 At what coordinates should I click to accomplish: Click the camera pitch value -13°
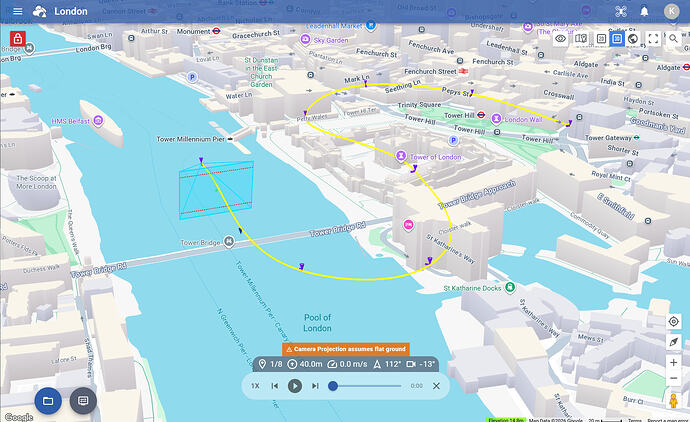(x=421, y=364)
